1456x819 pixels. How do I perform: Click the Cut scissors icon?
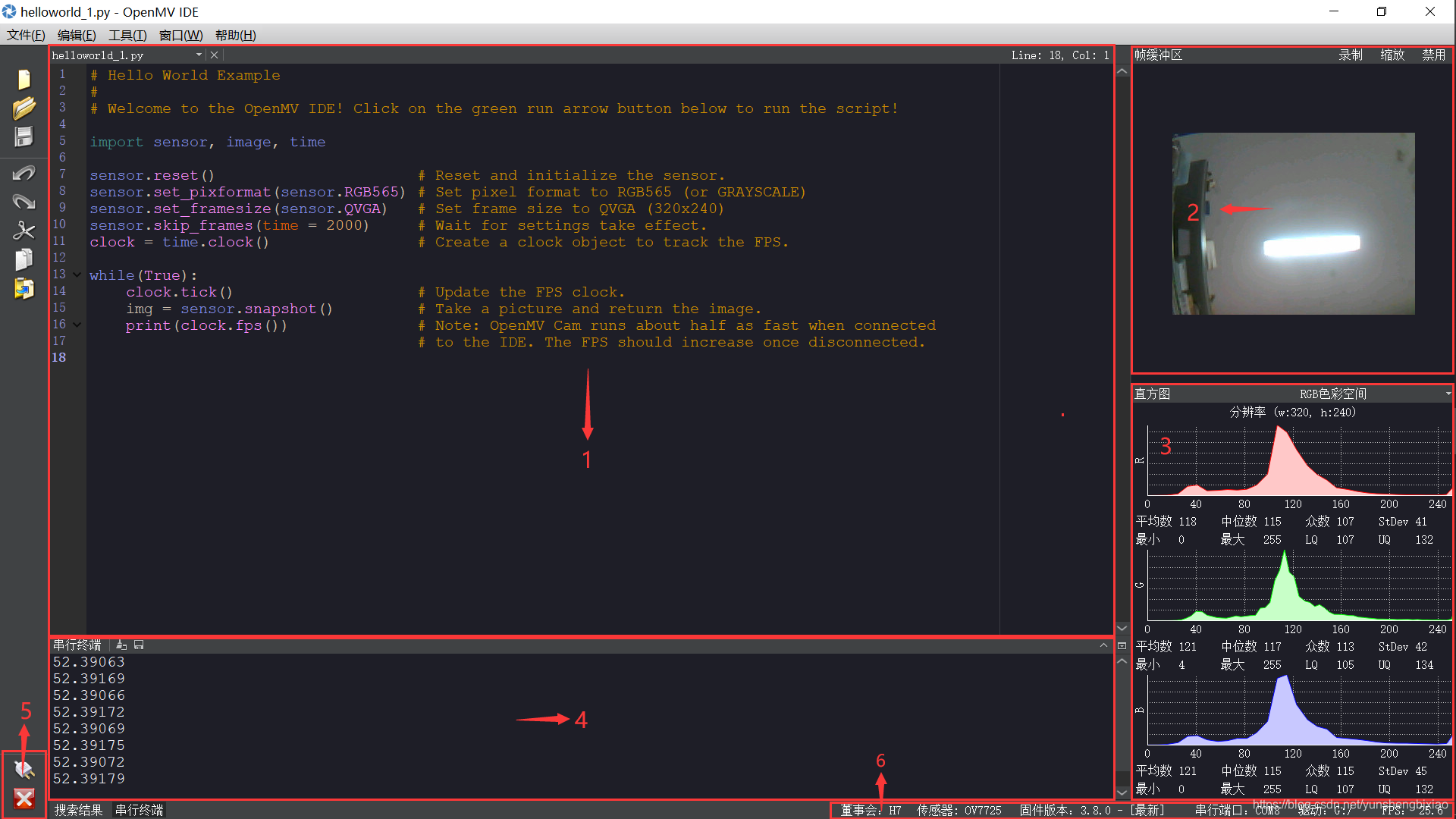tap(24, 231)
